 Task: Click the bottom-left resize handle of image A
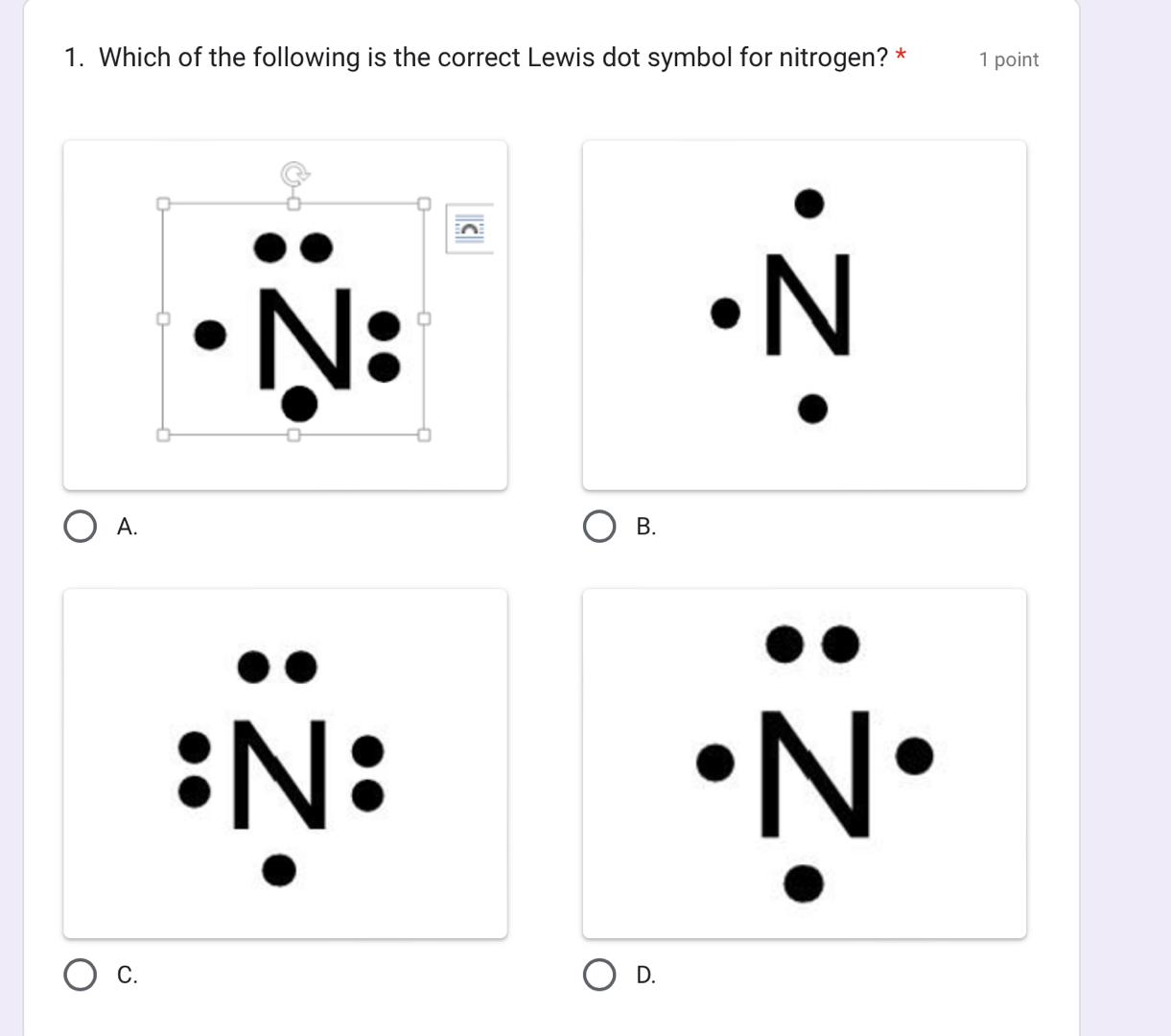coord(162,435)
